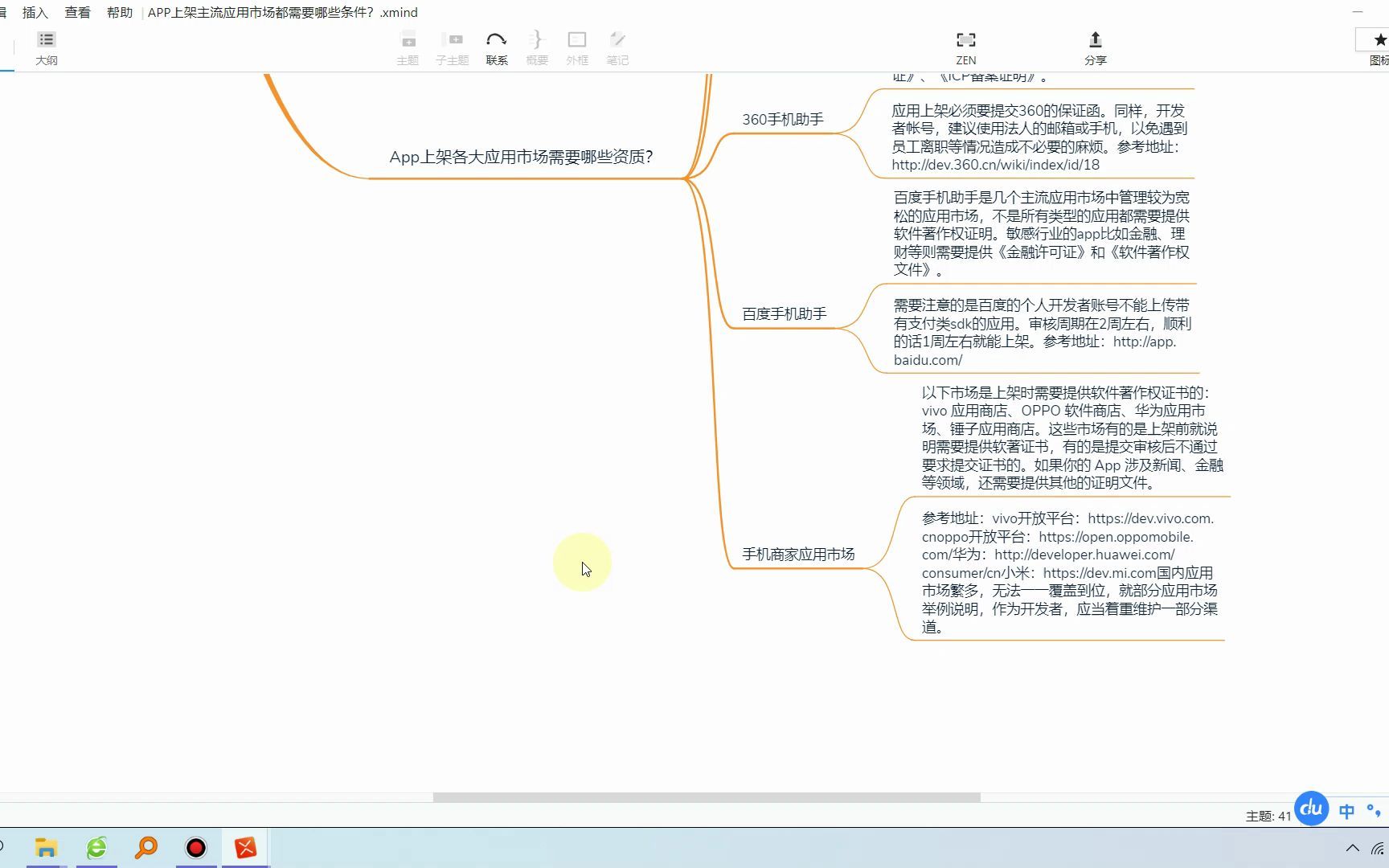Click the 外框 boundary icon
Image resolution: width=1389 pixels, height=868 pixels.
[x=577, y=48]
